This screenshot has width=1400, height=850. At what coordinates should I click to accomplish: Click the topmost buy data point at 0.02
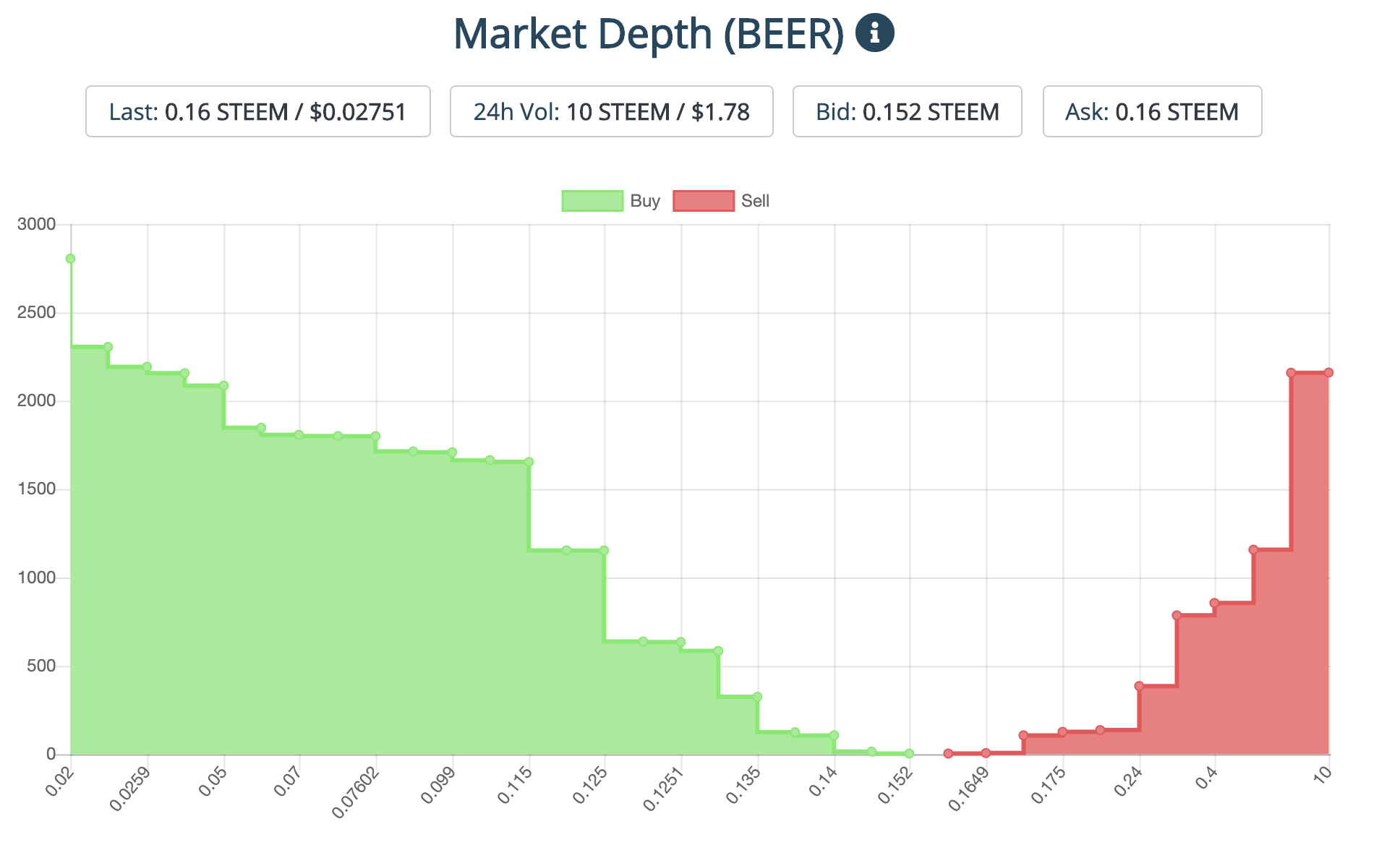(x=70, y=259)
